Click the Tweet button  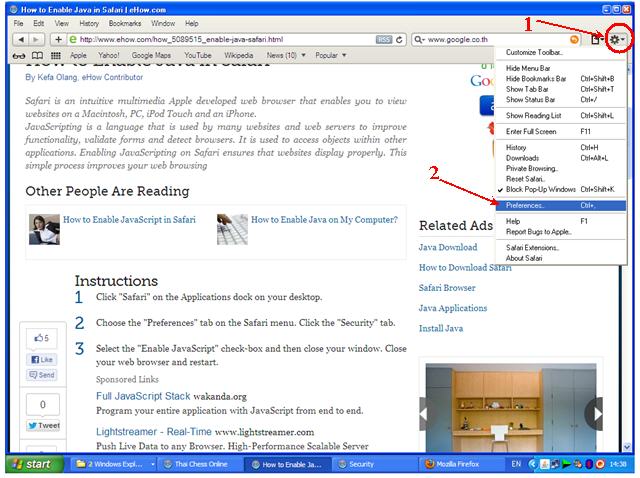point(43,425)
